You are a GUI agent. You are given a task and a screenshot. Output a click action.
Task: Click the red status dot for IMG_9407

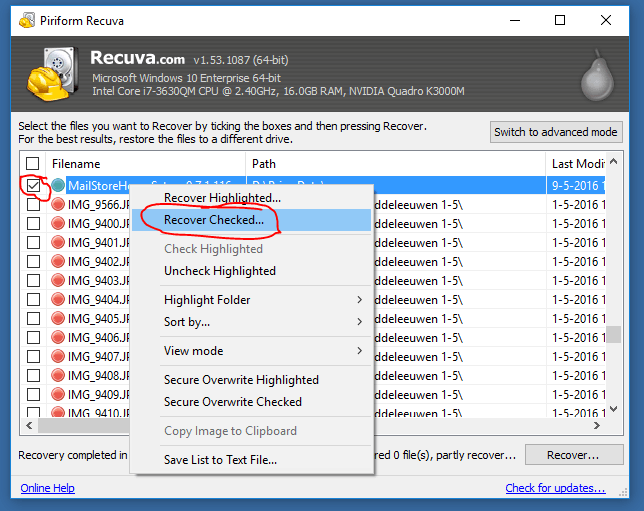(58, 356)
